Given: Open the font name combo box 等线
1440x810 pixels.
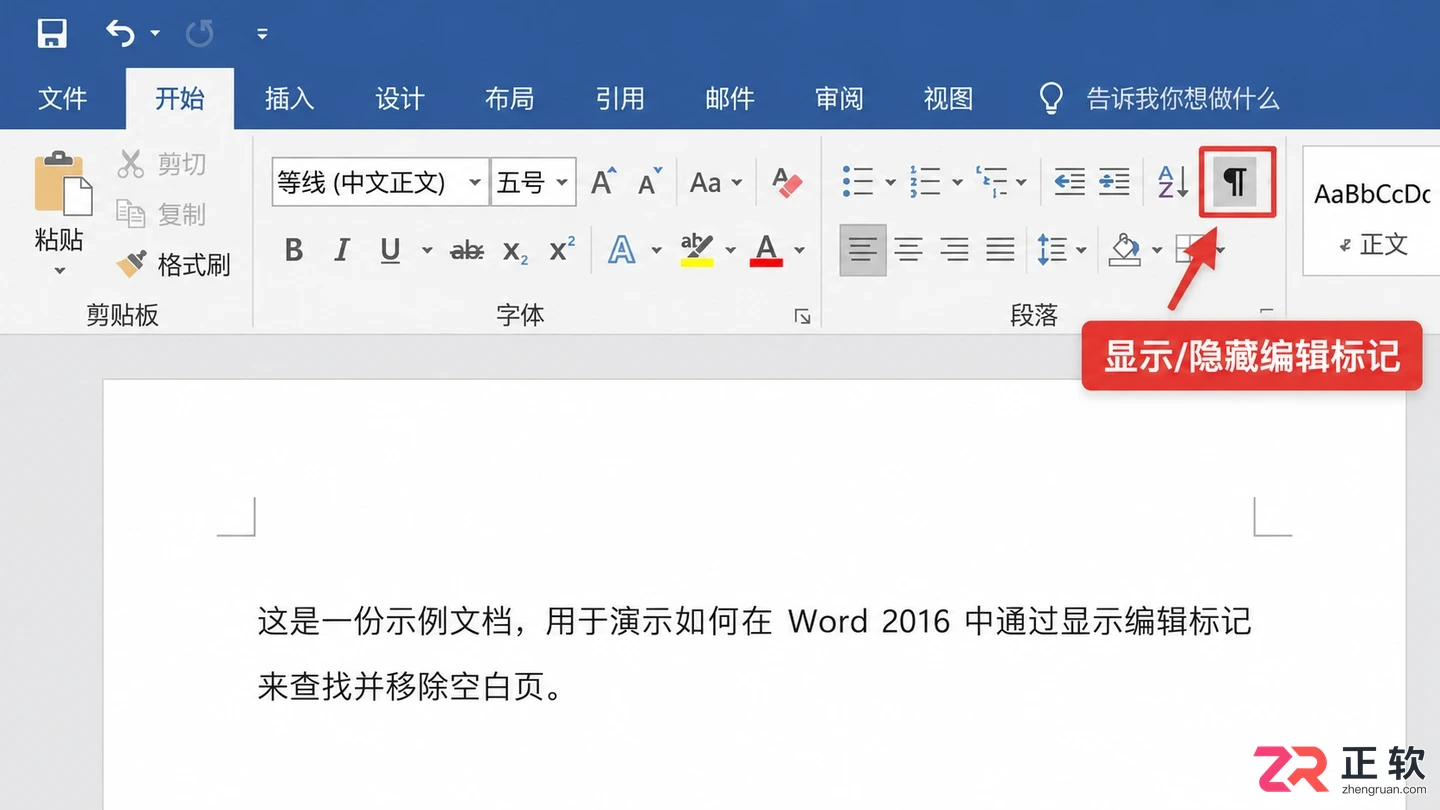Looking at the screenshot, I should [380, 182].
